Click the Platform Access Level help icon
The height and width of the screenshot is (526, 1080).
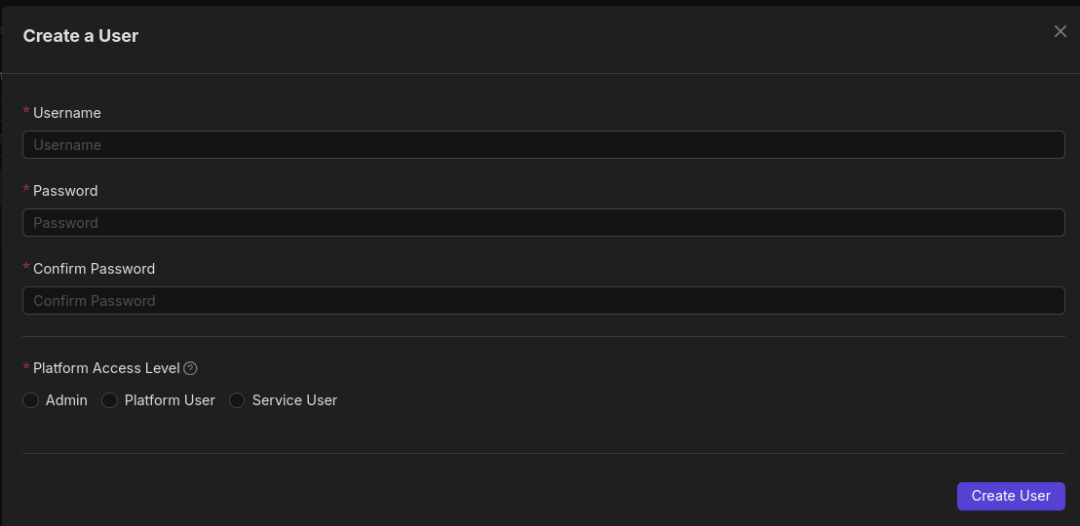coord(190,369)
